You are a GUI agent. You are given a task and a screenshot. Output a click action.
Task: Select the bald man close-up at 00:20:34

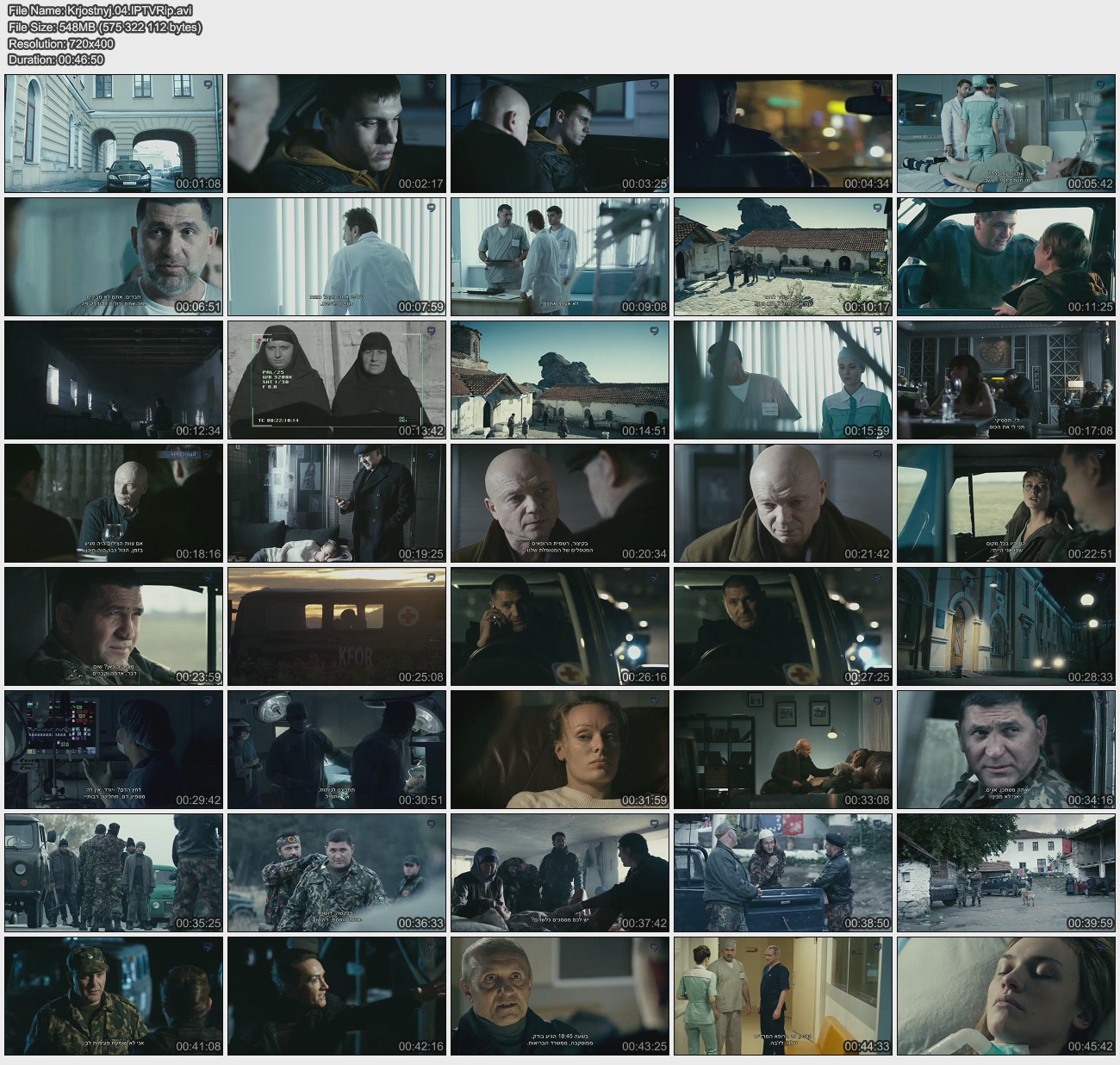[x=560, y=503]
